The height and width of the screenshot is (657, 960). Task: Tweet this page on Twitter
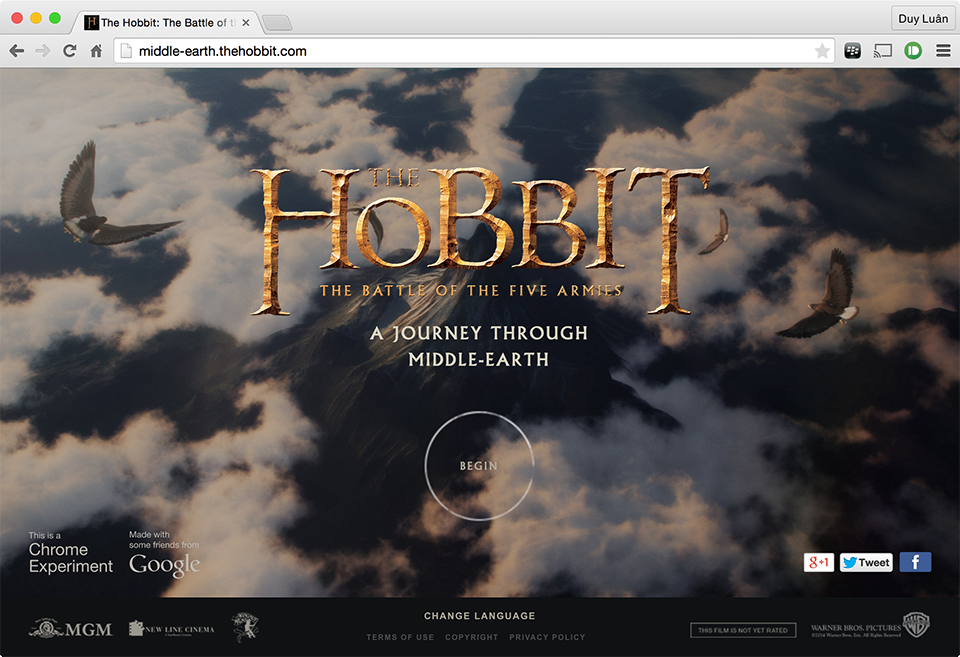point(866,562)
